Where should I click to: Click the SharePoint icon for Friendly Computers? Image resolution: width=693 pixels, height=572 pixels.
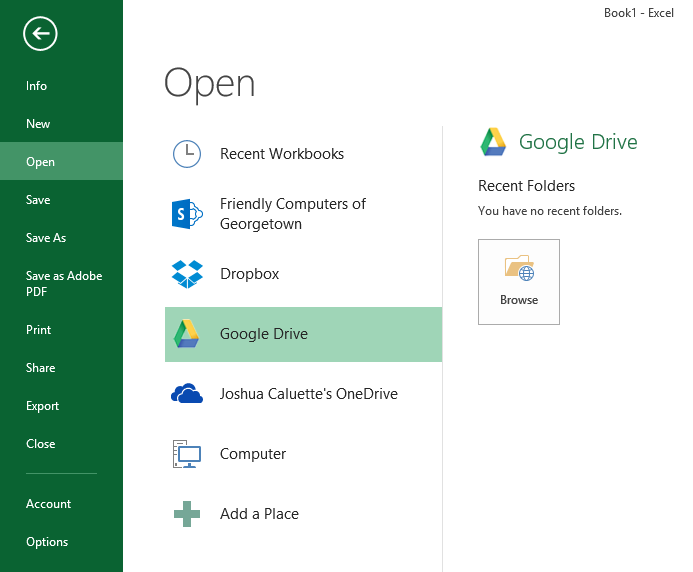(x=187, y=214)
